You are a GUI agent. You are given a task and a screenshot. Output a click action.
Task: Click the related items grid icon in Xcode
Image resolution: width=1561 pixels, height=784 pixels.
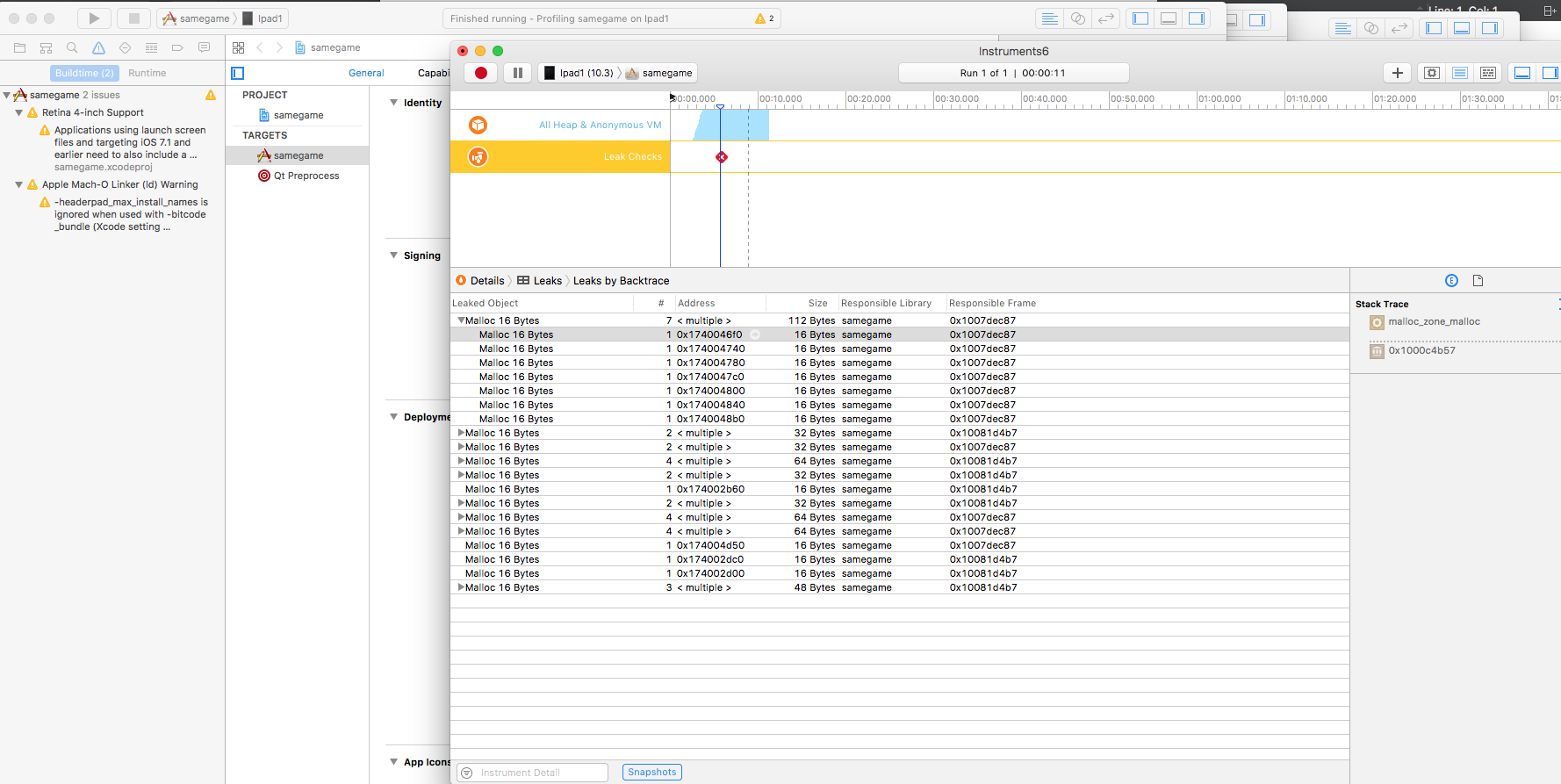[x=239, y=47]
